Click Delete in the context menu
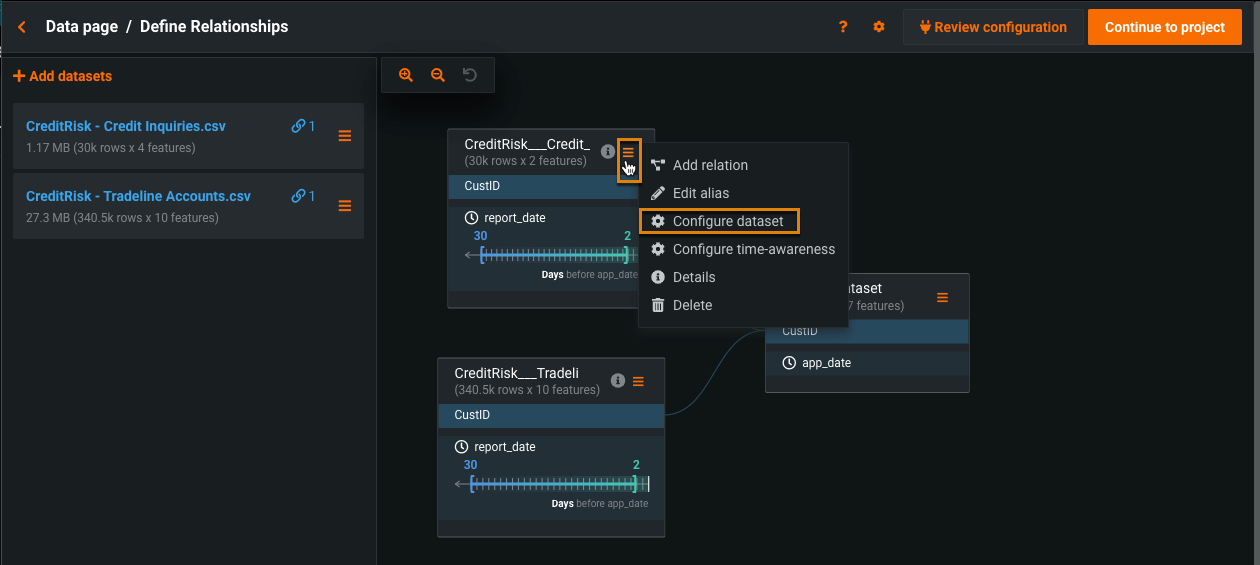1260x565 pixels. click(692, 305)
